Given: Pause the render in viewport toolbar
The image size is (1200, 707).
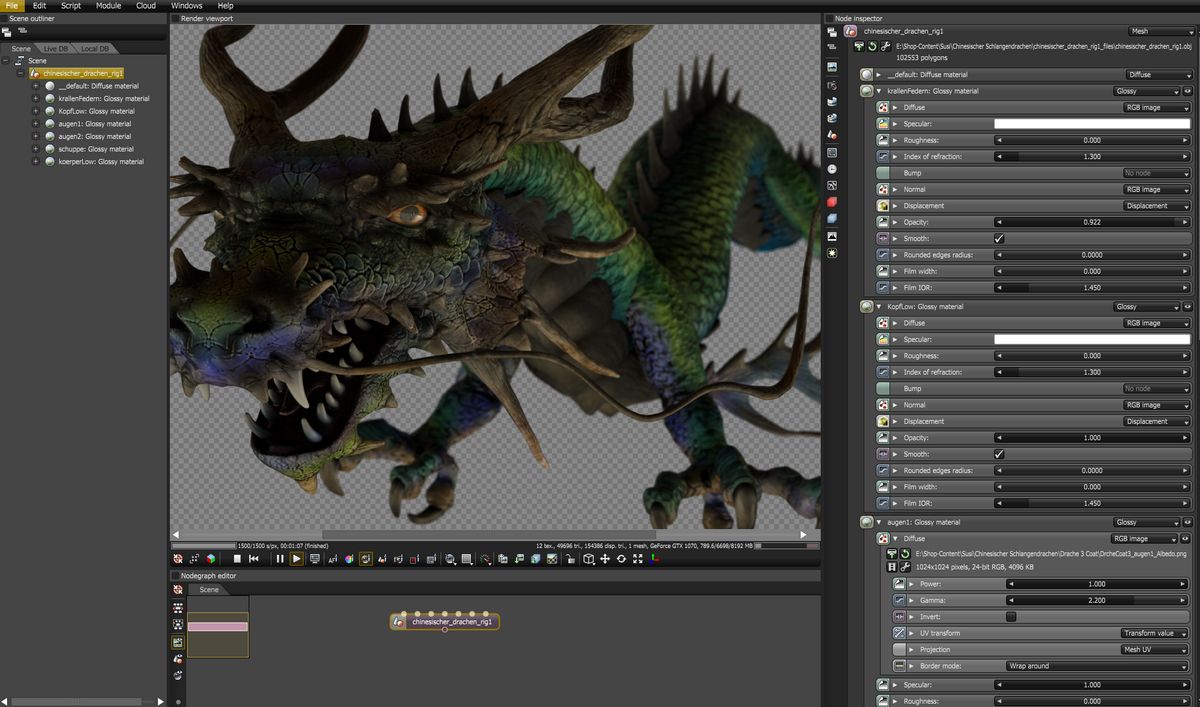Looking at the screenshot, I should [x=280, y=559].
